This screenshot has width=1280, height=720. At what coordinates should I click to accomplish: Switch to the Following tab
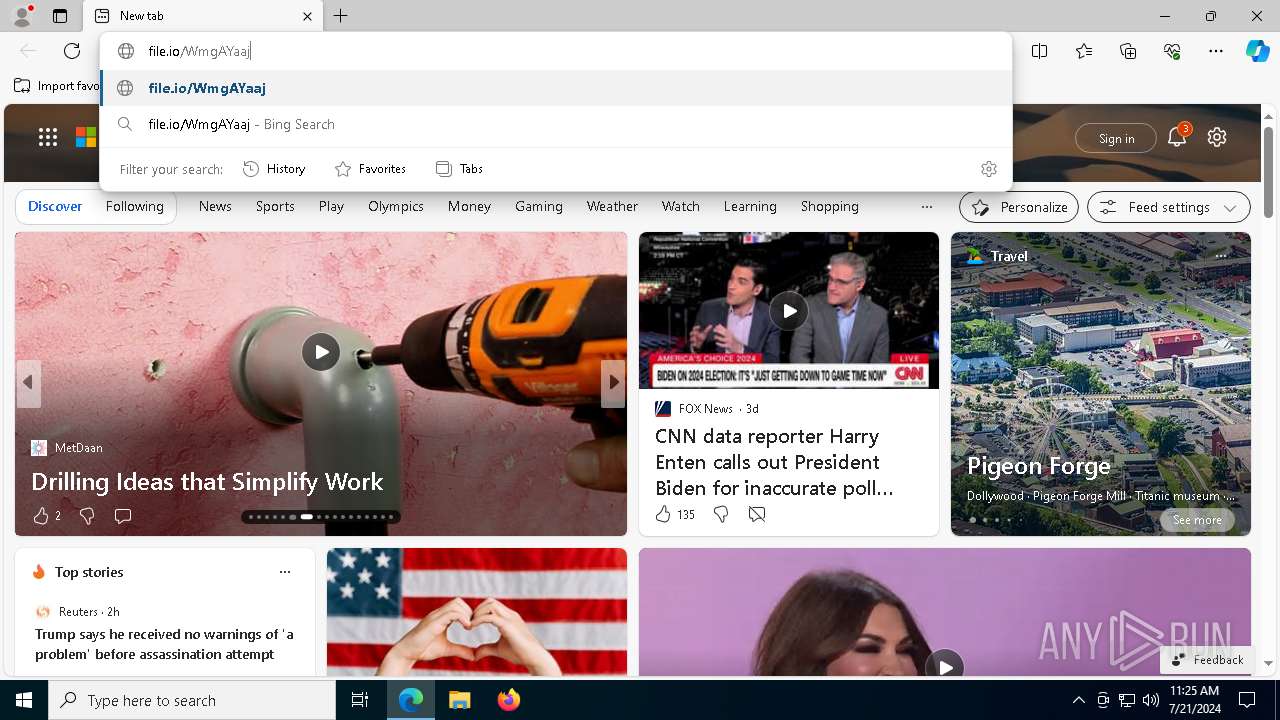click(135, 206)
